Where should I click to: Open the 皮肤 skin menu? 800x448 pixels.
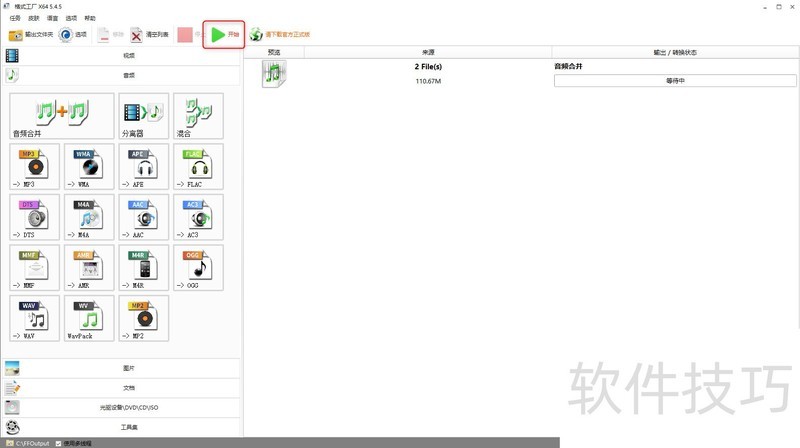(34, 18)
